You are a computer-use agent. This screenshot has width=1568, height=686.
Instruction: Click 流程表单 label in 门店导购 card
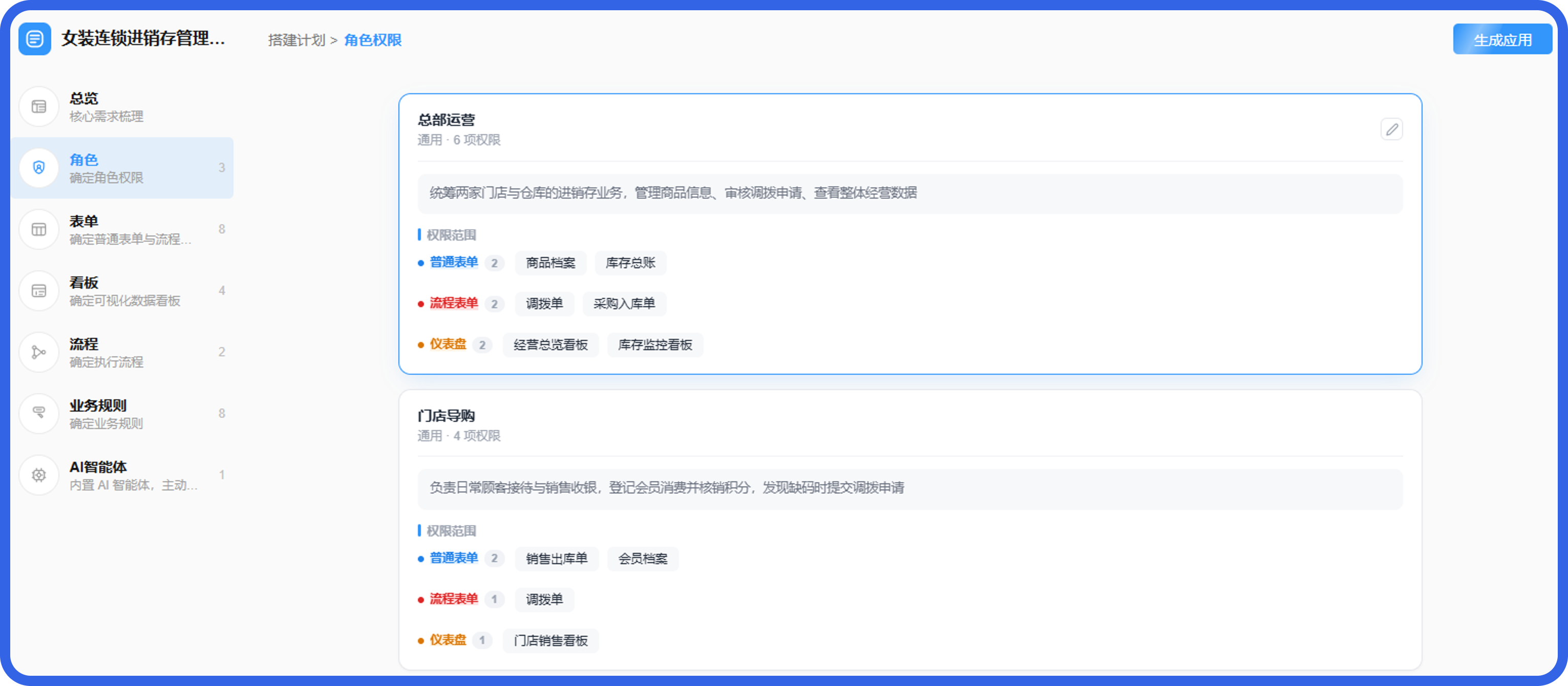coord(454,599)
